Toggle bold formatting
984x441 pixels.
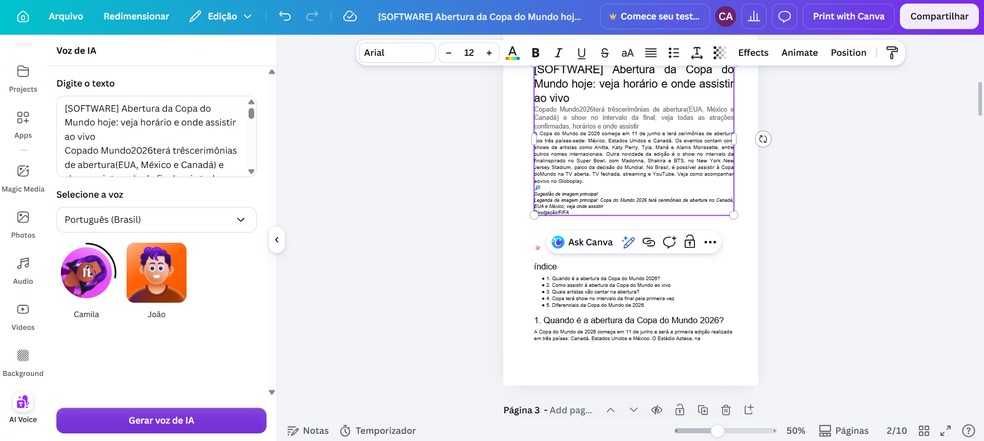point(535,53)
